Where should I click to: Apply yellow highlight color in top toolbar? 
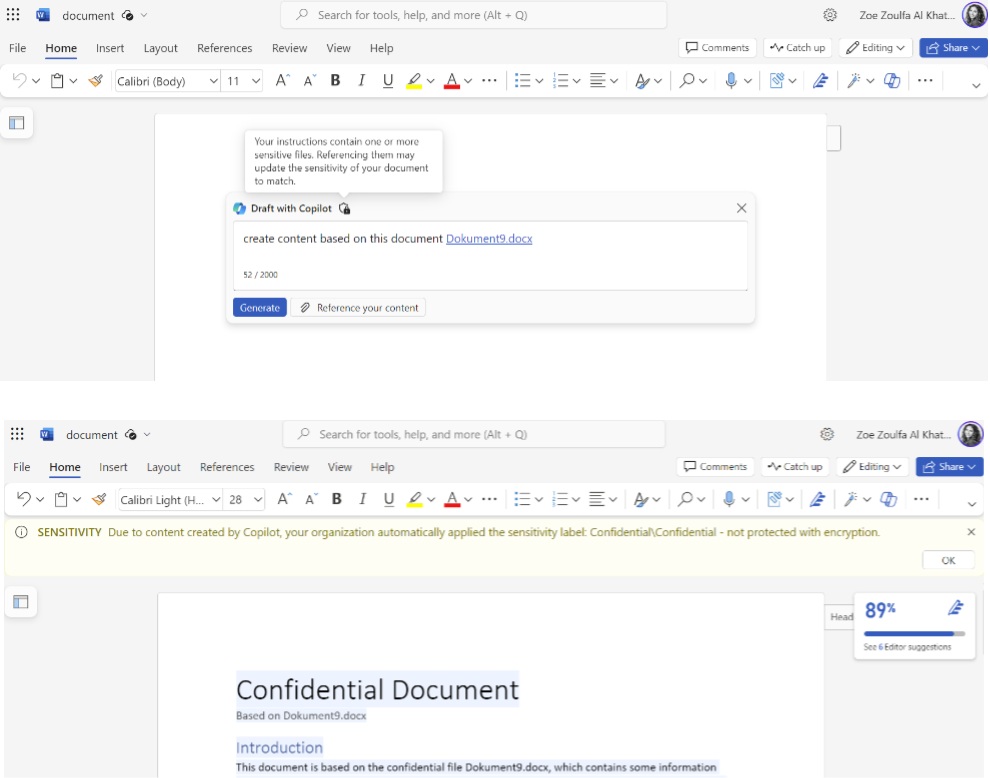click(414, 81)
